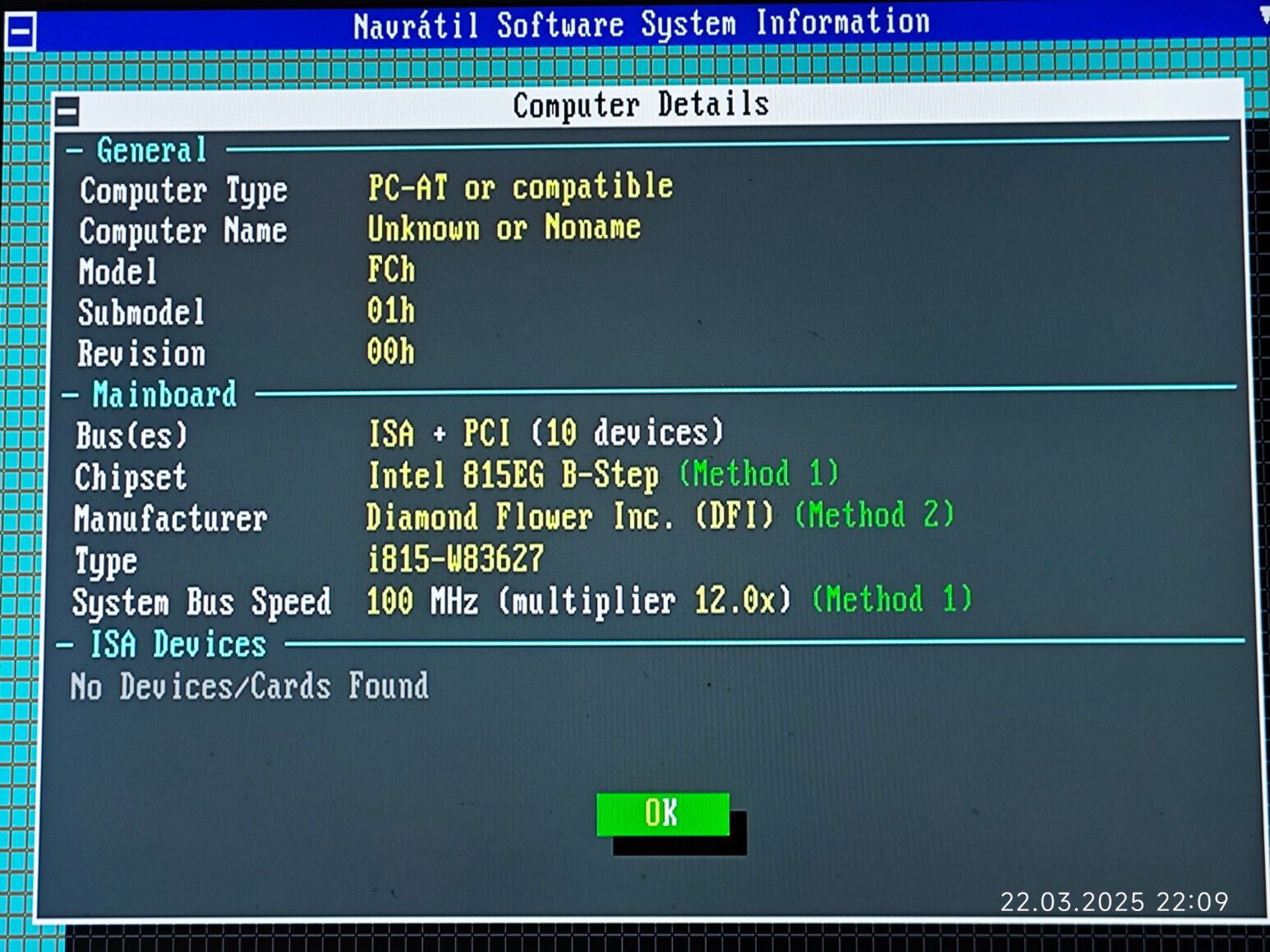Screen dimensions: 1270x952
Task: Click the Computer Name label
Action: pyautogui.click(x=183, y=232)
